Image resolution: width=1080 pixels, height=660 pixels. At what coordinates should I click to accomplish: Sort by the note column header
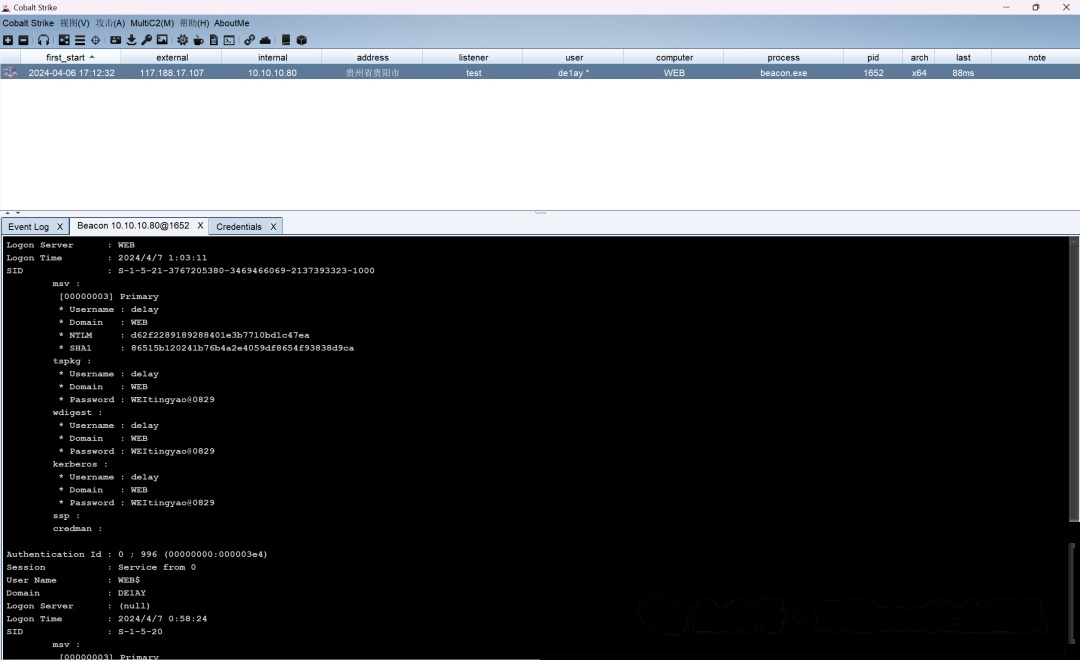1037,57
